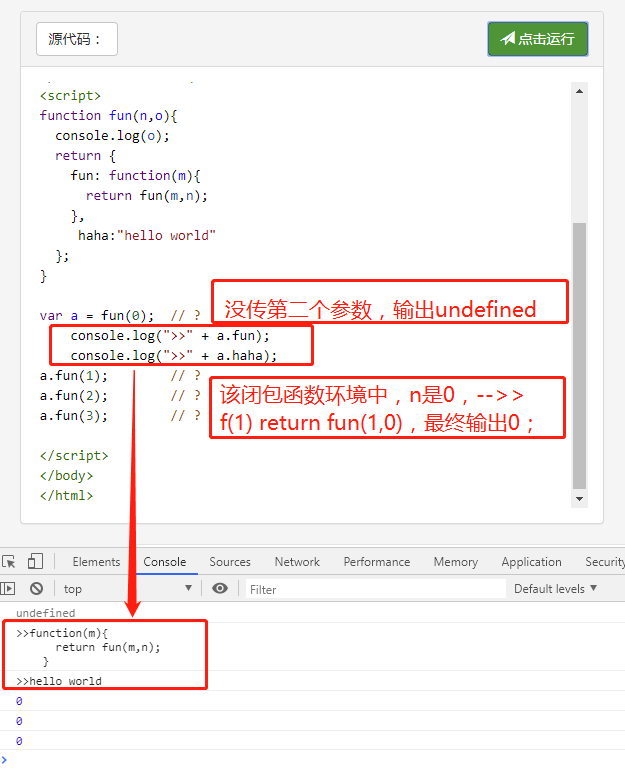Show the console sidebar icon

(8, 588)
